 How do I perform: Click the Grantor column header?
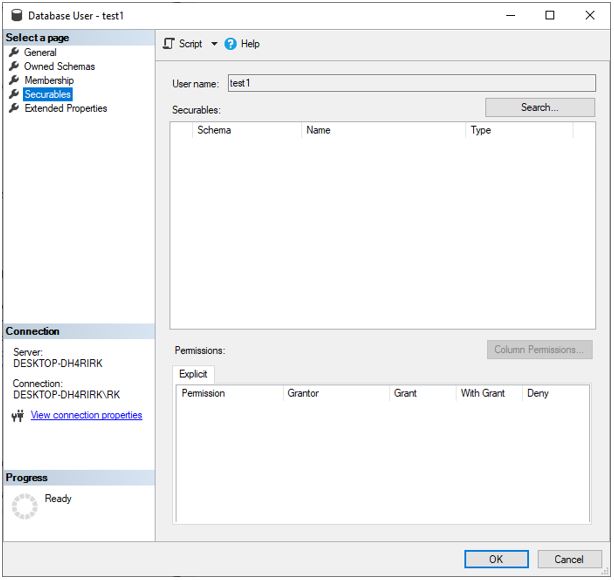[x=336, y=393]
